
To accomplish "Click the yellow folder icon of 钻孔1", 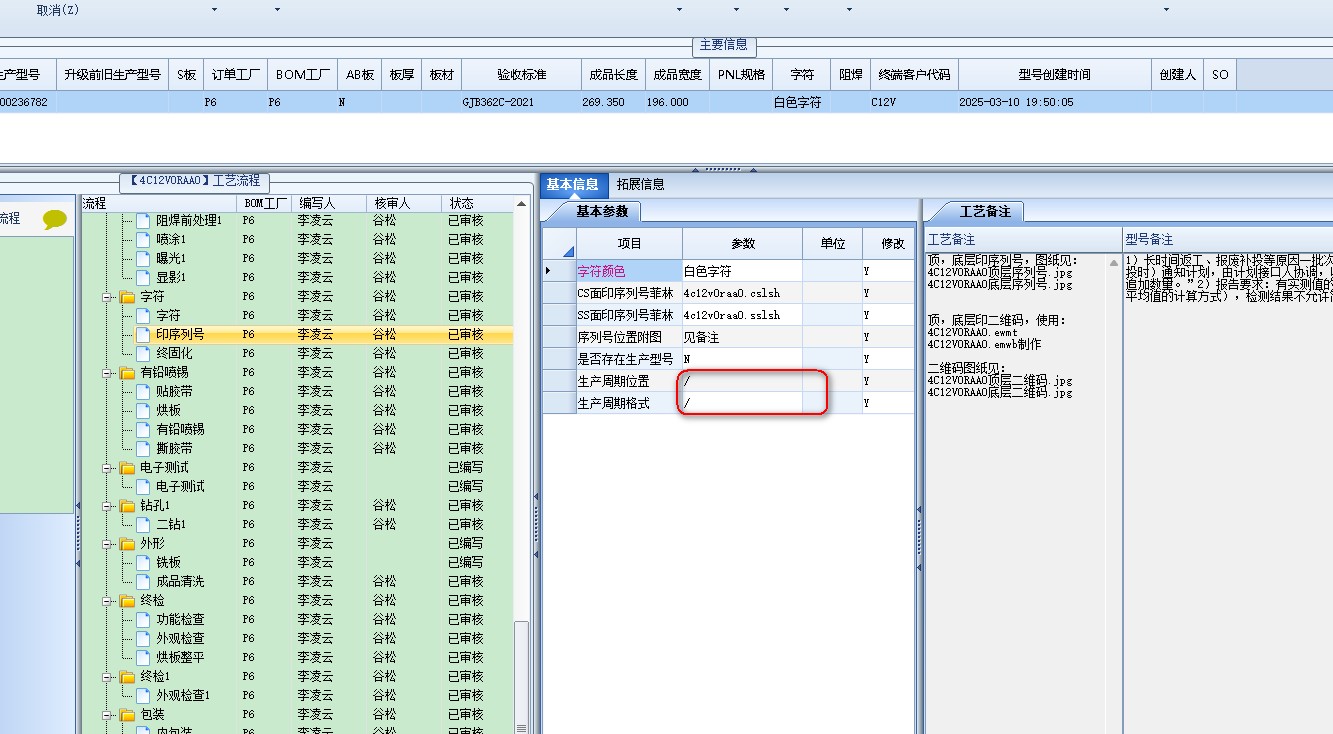I will coord(127,506).
